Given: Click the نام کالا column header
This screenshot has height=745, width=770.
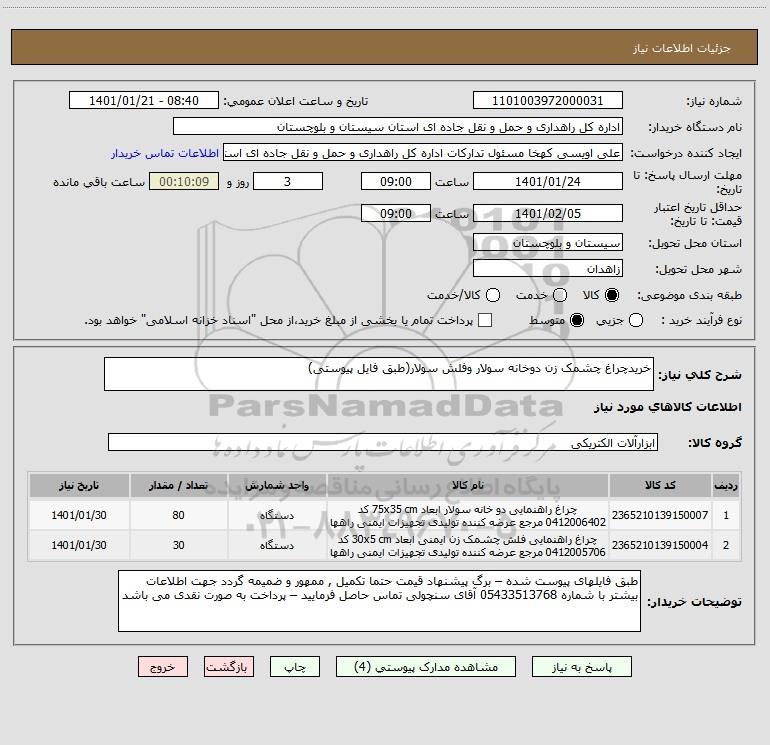Looking at the screenshot, I should pyautogui.click(x=468, y=485).
